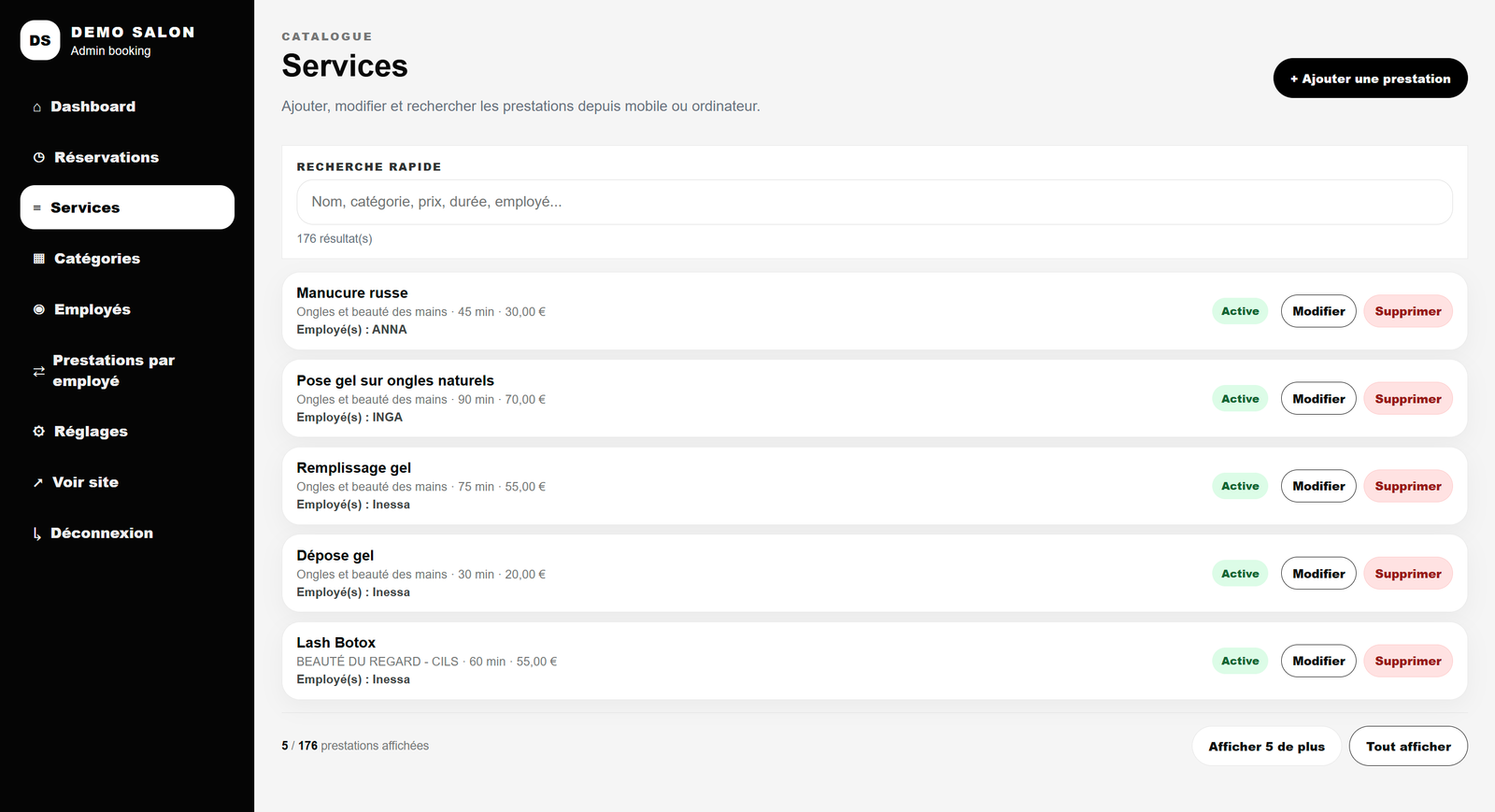Click the Réglages gear icon
Viewport: 1495px width, 812px height.
39,432
